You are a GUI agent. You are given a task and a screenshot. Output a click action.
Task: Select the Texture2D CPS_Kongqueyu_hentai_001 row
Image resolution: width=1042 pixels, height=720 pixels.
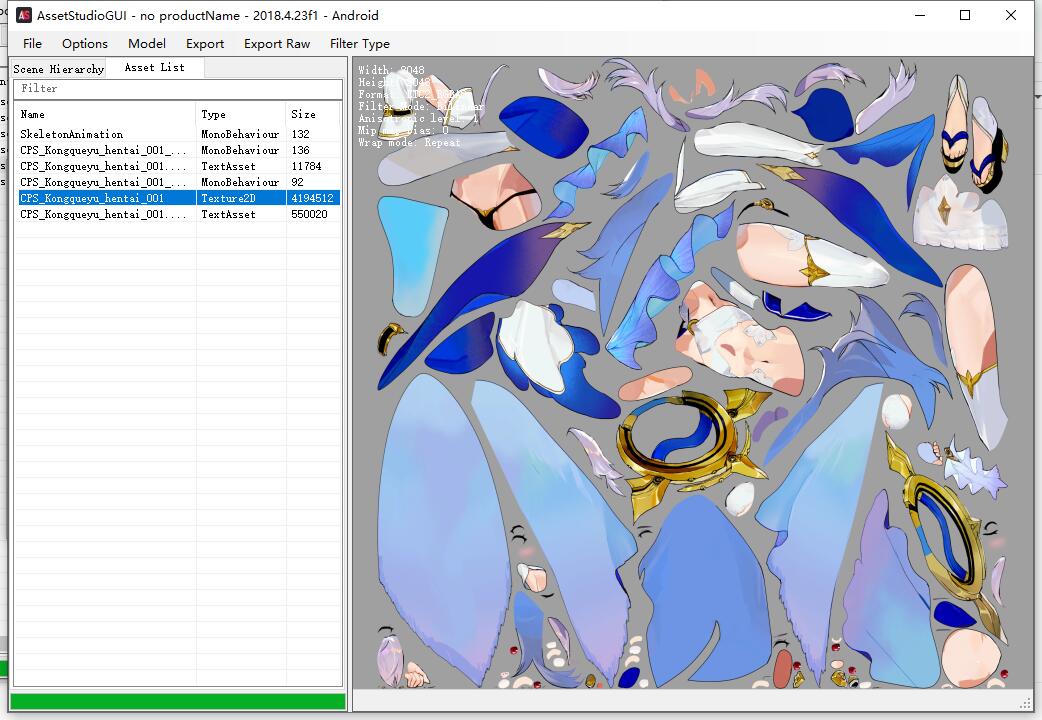178,198
